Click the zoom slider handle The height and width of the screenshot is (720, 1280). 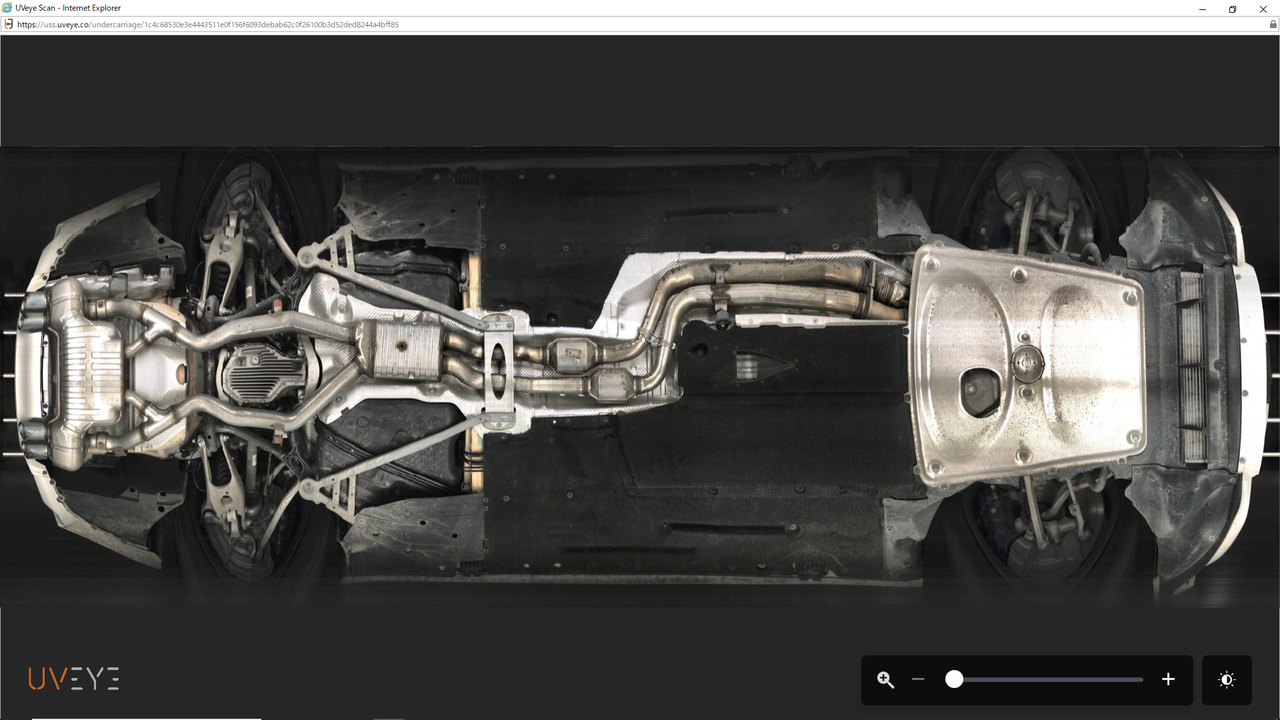click(954, 680)
